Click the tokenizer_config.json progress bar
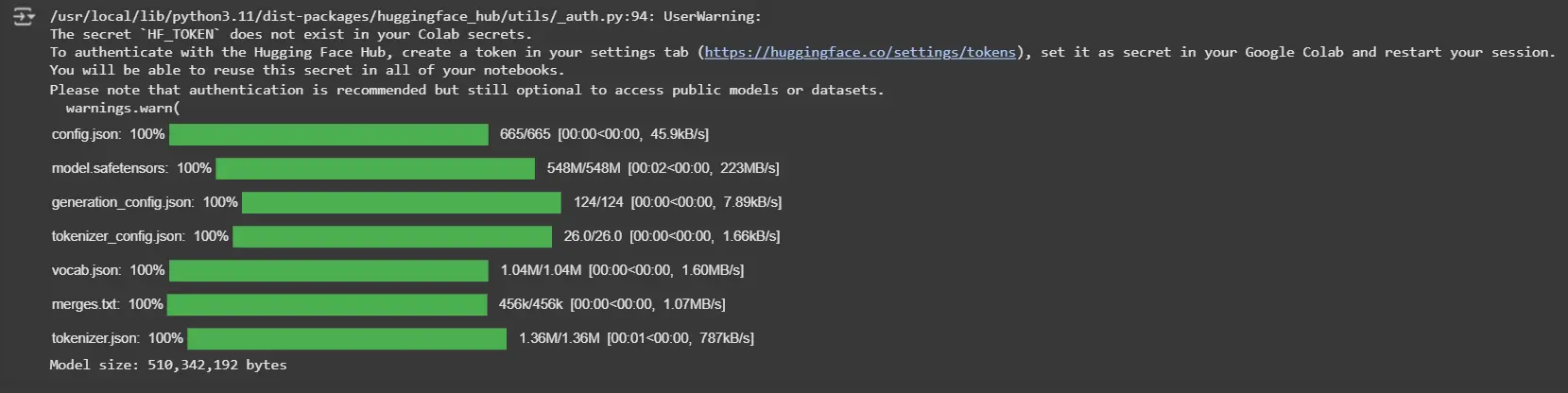This screenshot has width=1568, height=393. click(x=392, y=237)
